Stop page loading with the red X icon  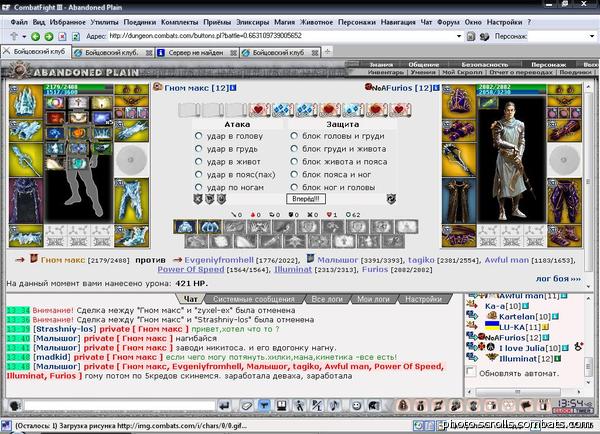point(62,36)
